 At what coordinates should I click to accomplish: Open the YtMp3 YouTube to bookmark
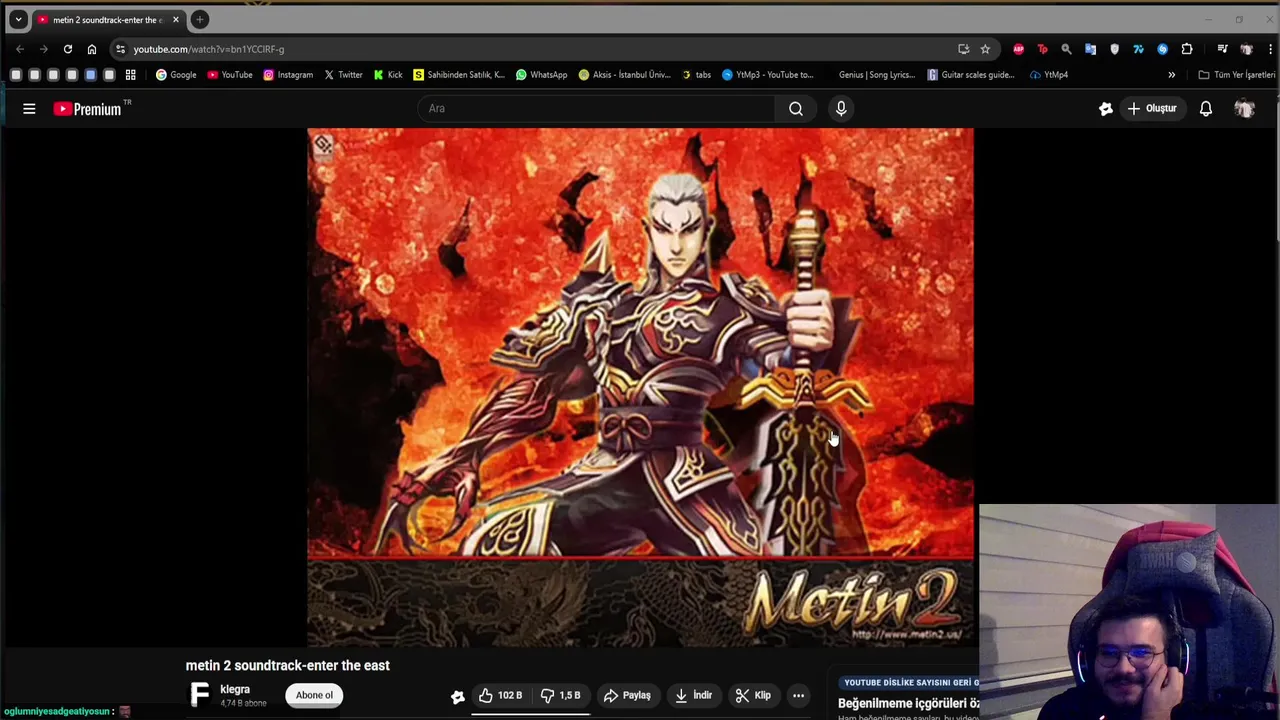point(768,75)
